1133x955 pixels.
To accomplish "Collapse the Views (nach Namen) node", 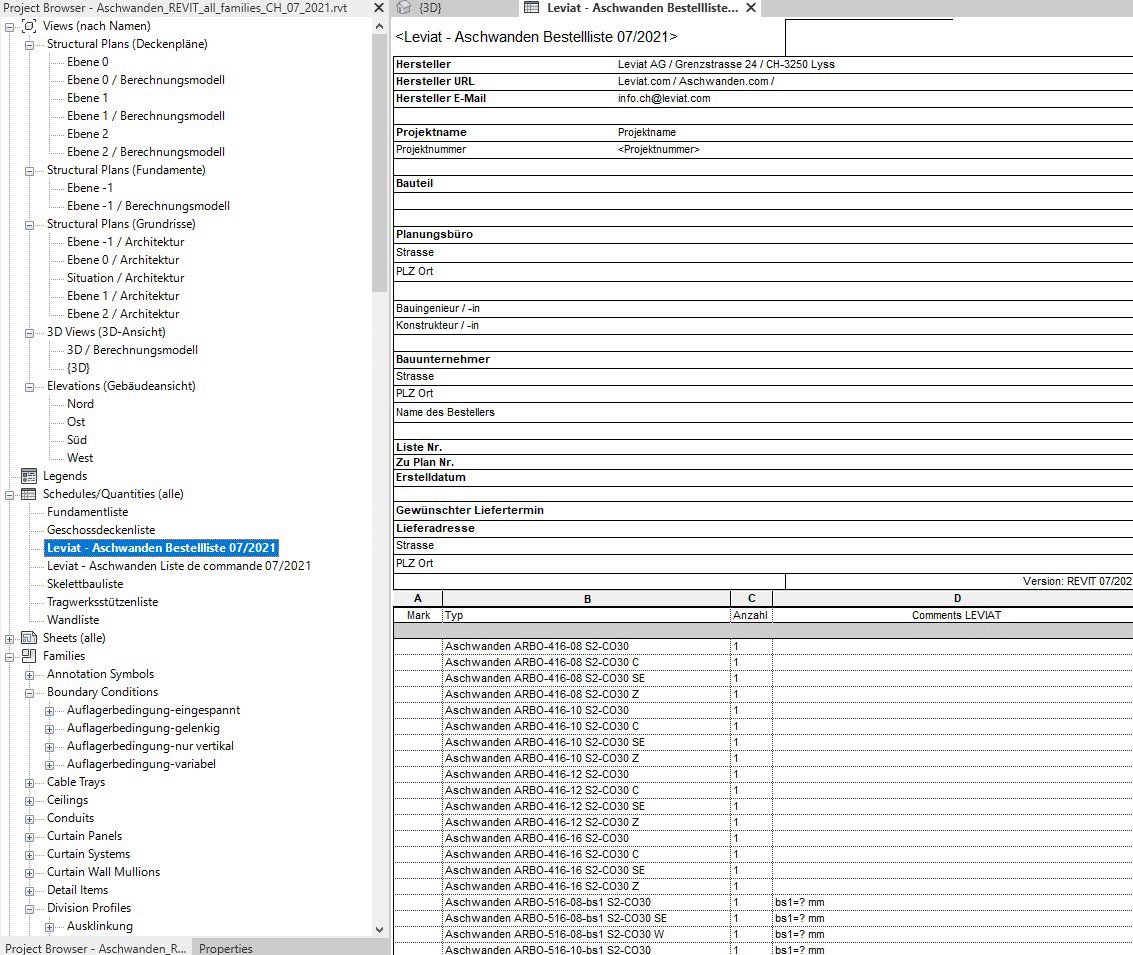I will [x=9, y=27].
